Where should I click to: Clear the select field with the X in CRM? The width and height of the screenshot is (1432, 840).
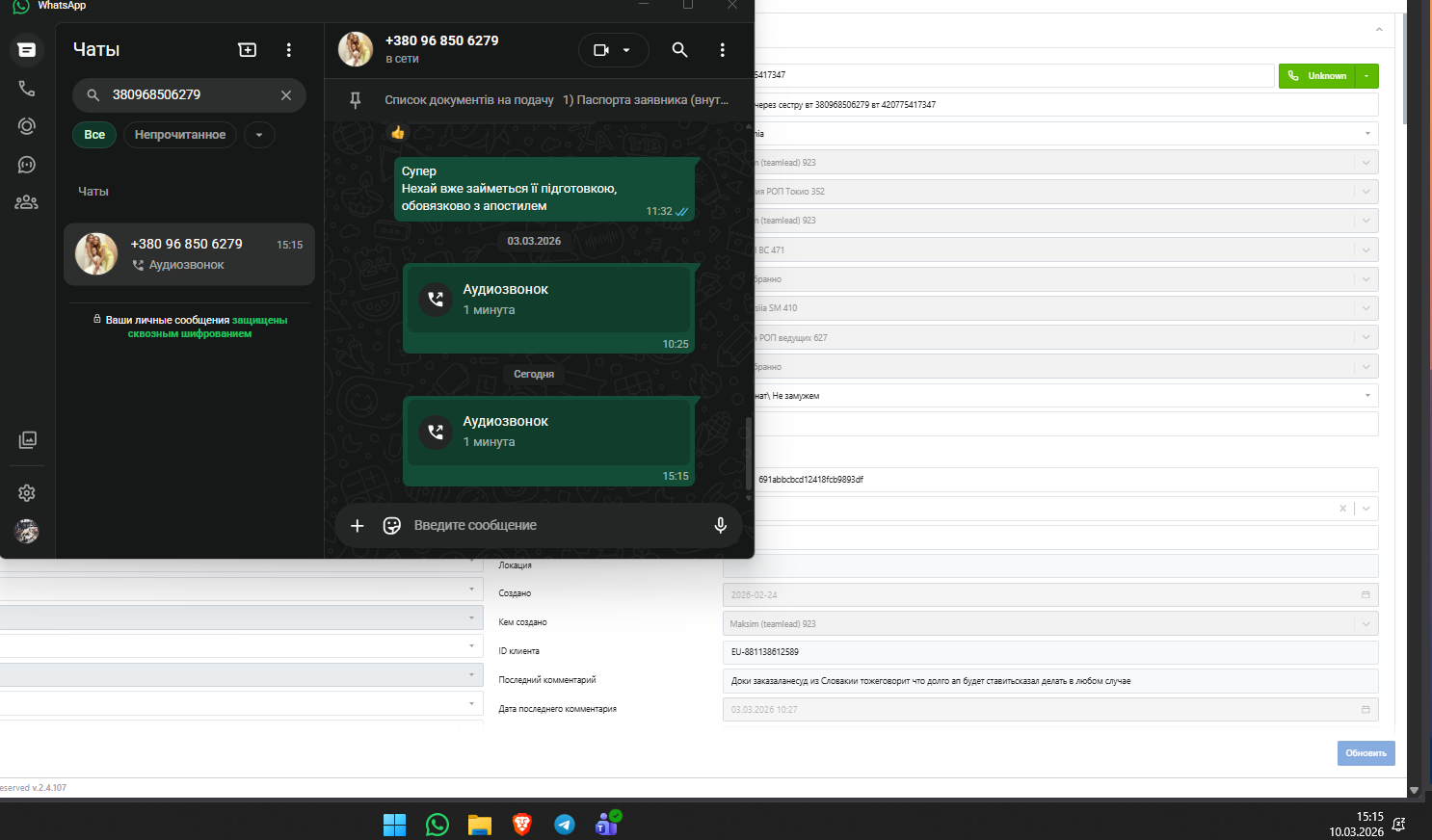pyautogui.click(x=1342, y=509)
